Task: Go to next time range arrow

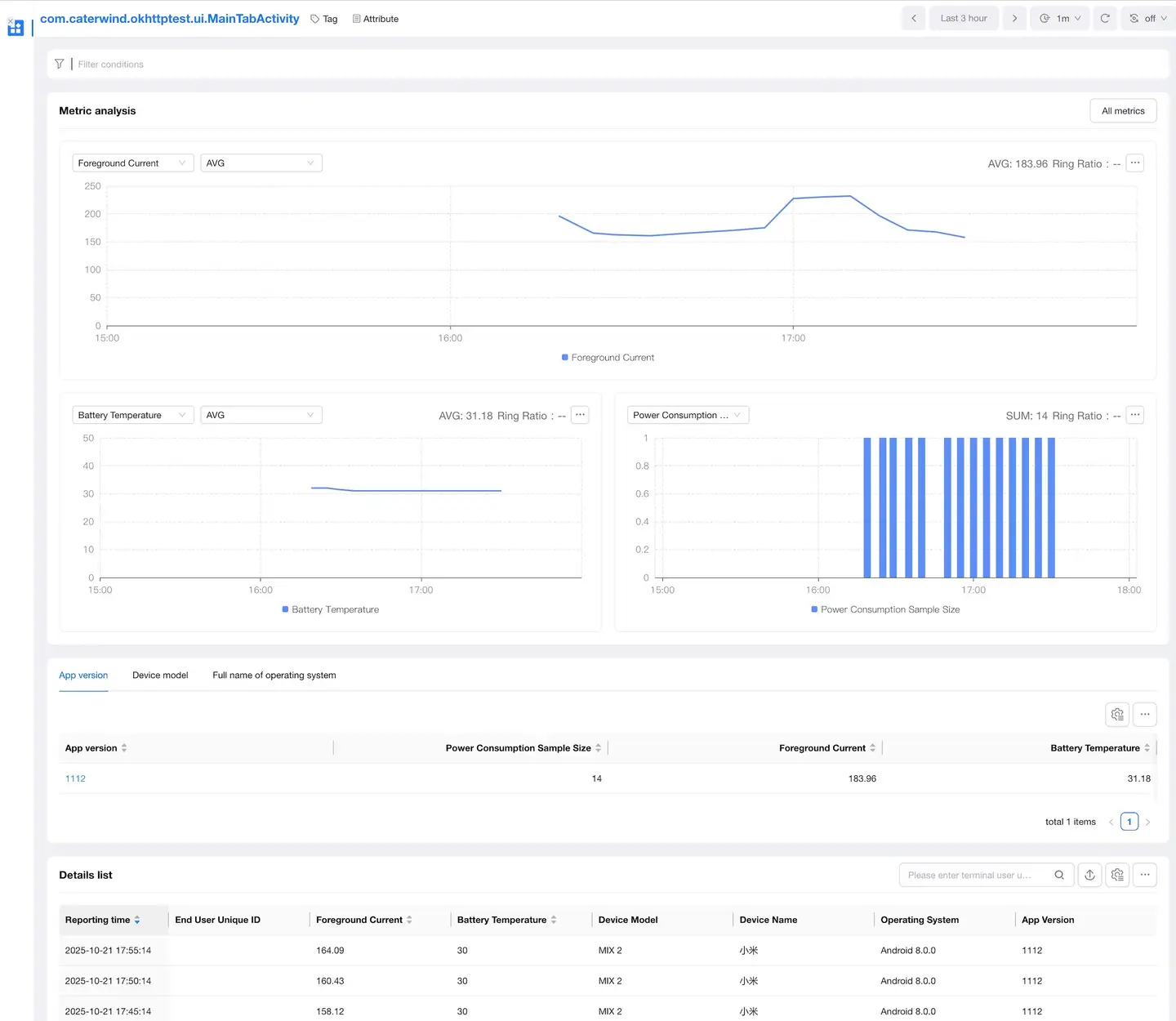Action: coord(1014,18)
